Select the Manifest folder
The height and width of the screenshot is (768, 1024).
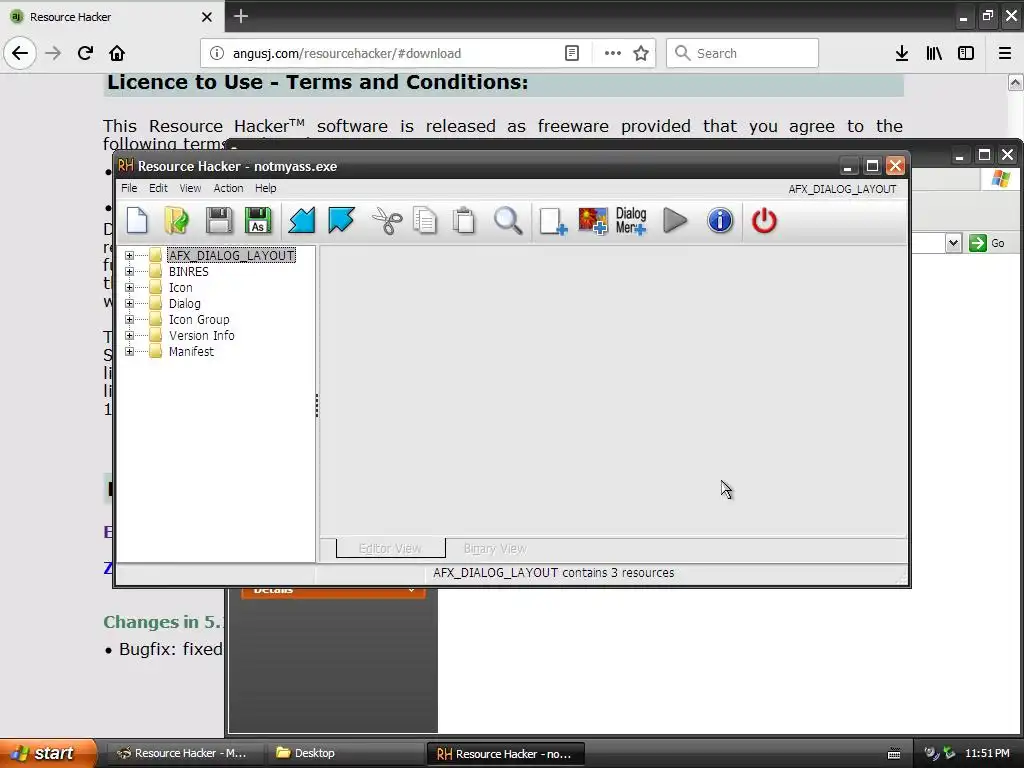tap(191, 352)
